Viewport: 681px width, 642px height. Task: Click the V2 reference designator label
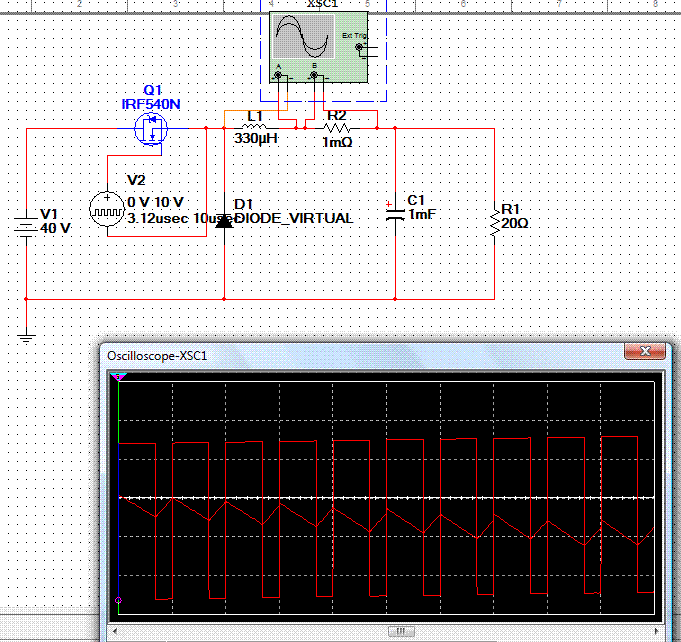coord(136,180)
